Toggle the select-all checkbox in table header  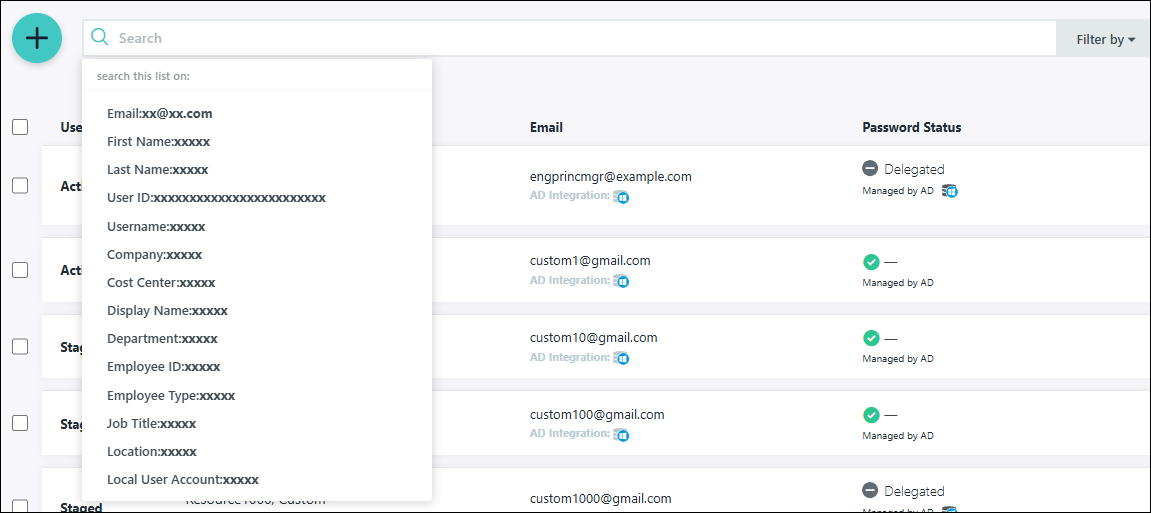pos(20,127)
